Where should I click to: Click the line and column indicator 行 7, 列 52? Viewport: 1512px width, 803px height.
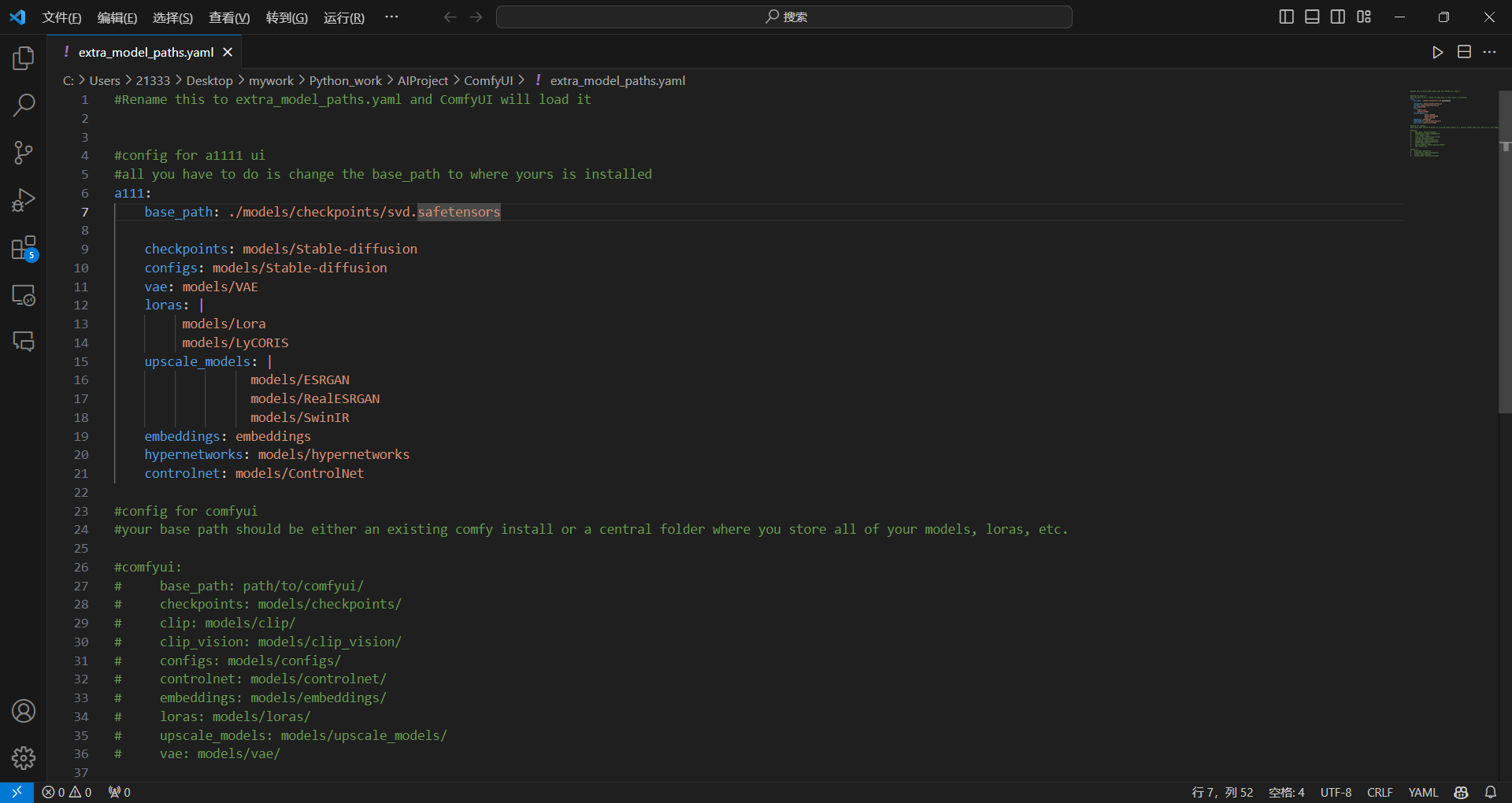pos(1222,792)
